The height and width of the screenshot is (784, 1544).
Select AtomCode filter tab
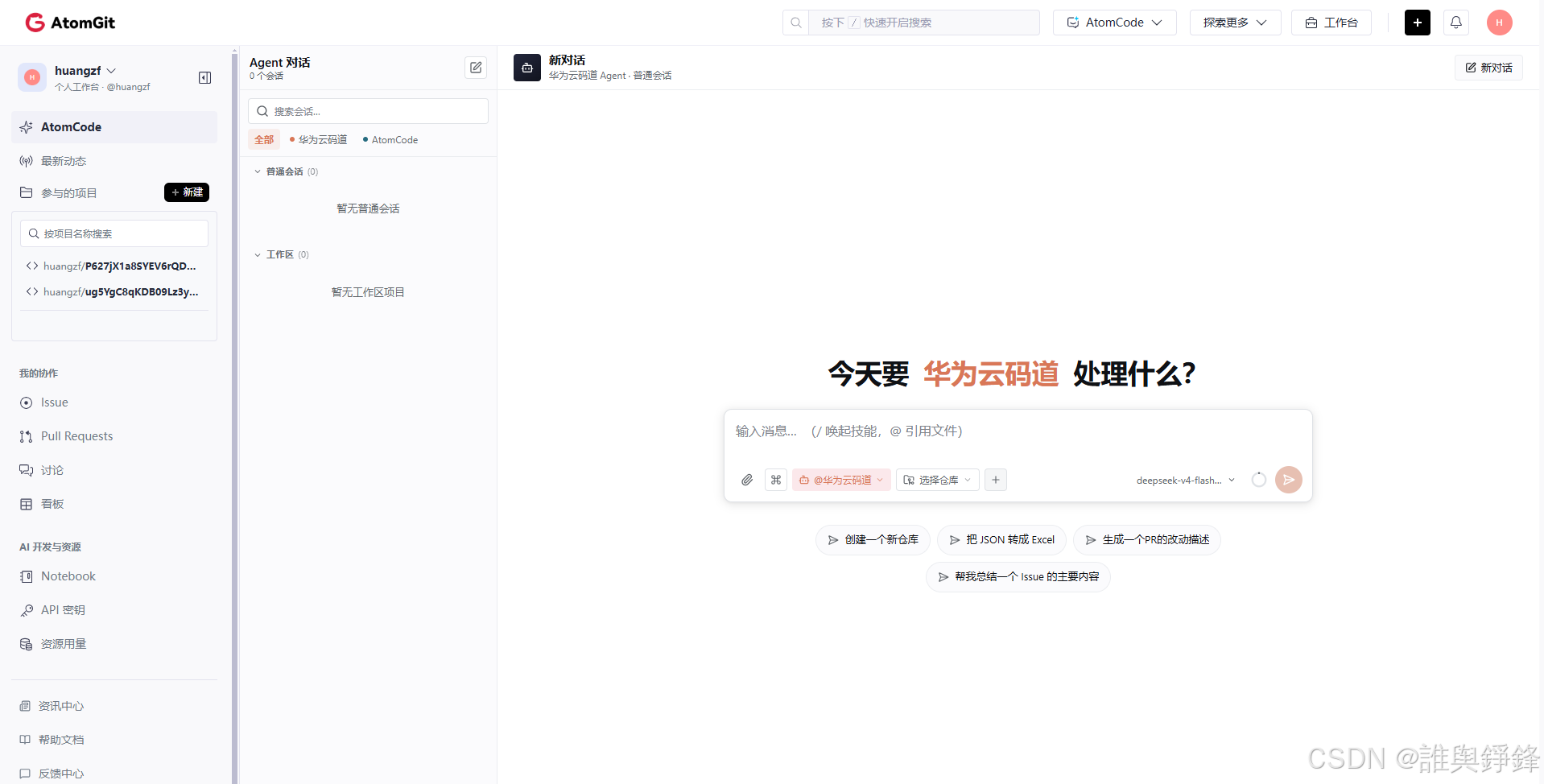point(390,139)
